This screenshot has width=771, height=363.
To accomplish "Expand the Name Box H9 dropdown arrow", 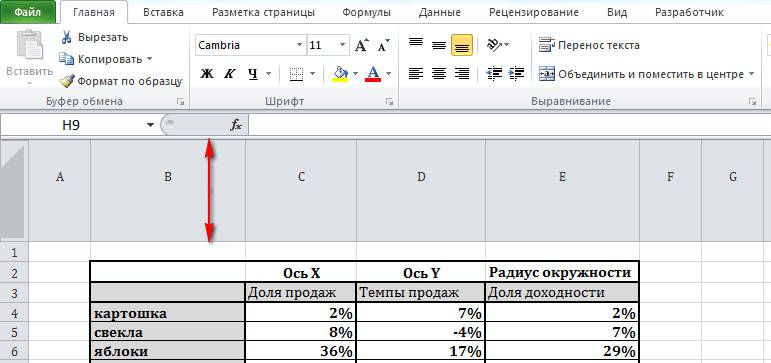I will (150, 125).
